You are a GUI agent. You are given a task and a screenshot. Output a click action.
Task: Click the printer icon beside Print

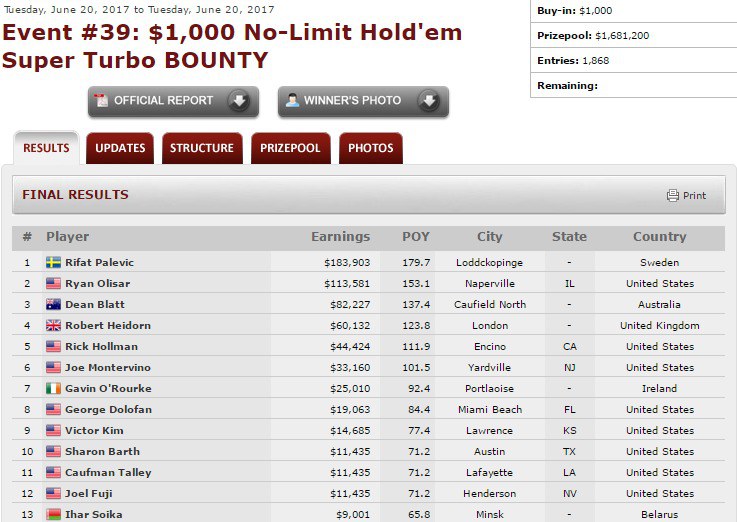pos(673,196)
